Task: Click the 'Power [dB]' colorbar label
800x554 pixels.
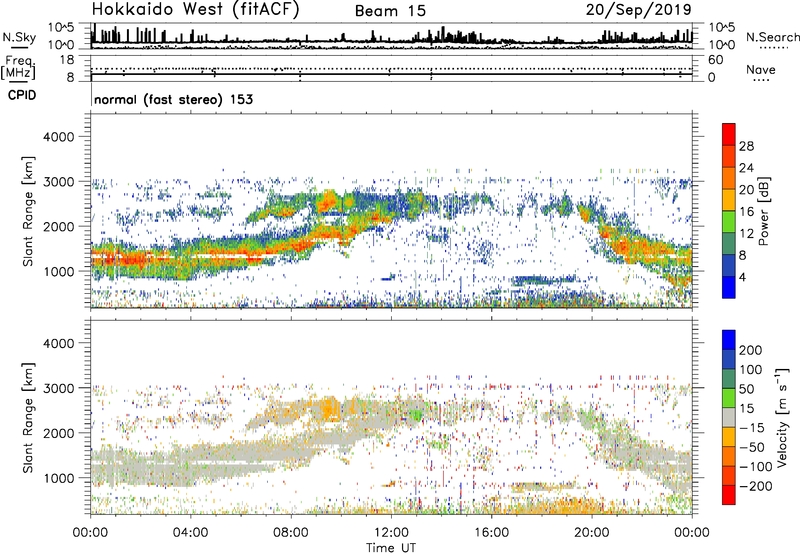Action: (763, 211)
